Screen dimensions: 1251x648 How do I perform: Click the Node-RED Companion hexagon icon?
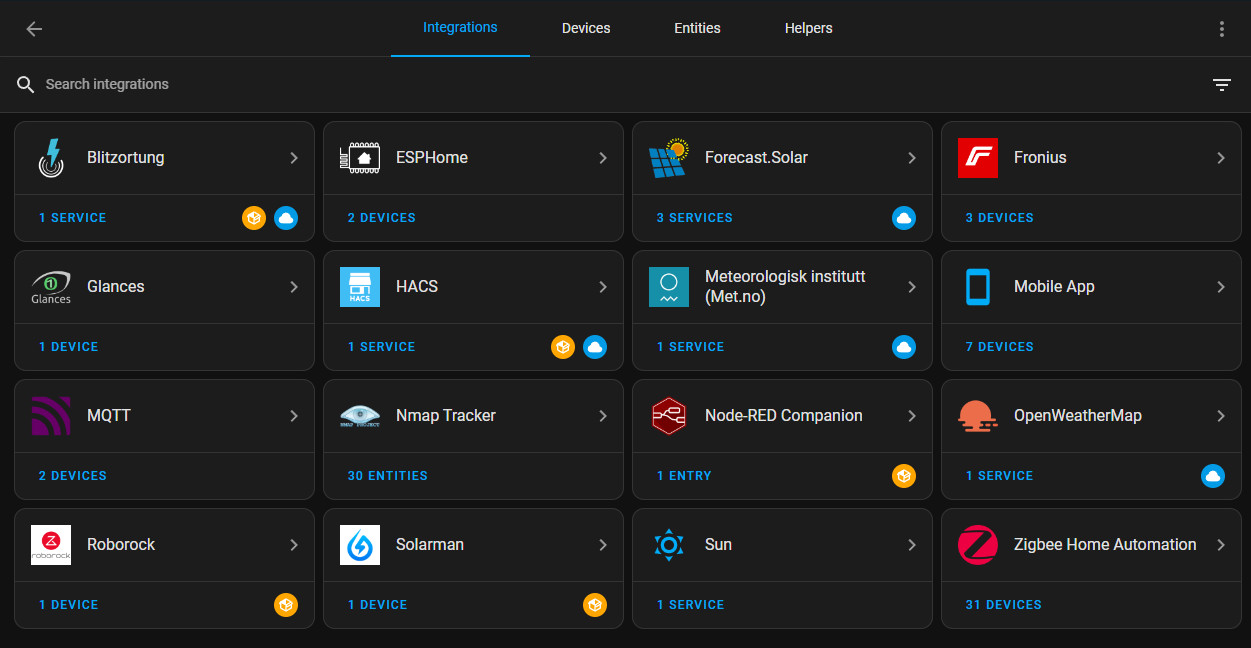click(668, 416)
